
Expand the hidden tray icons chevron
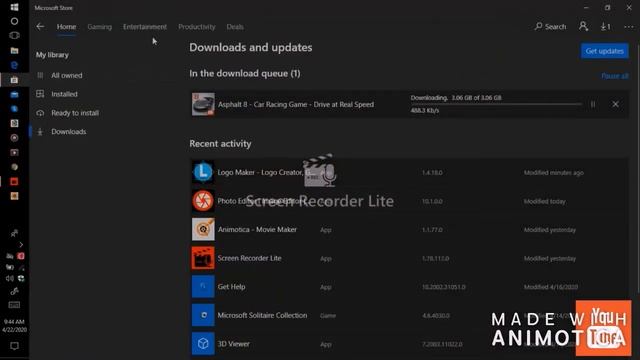pyautogui.click(x=21, y=244)
